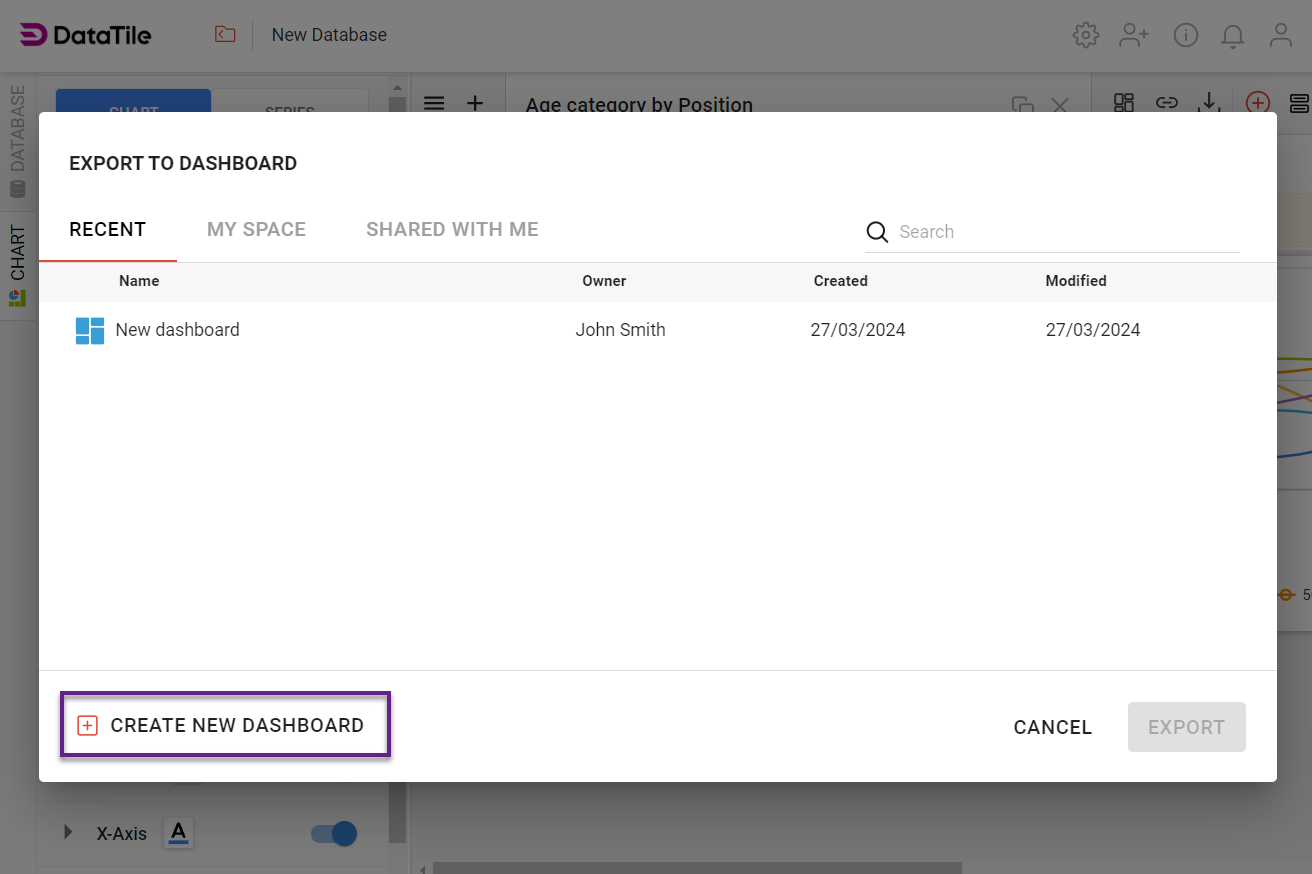This screenshot has width=1312, height=874.
Task: Toggle the X-Axis visibility switch
Action: 332,833
